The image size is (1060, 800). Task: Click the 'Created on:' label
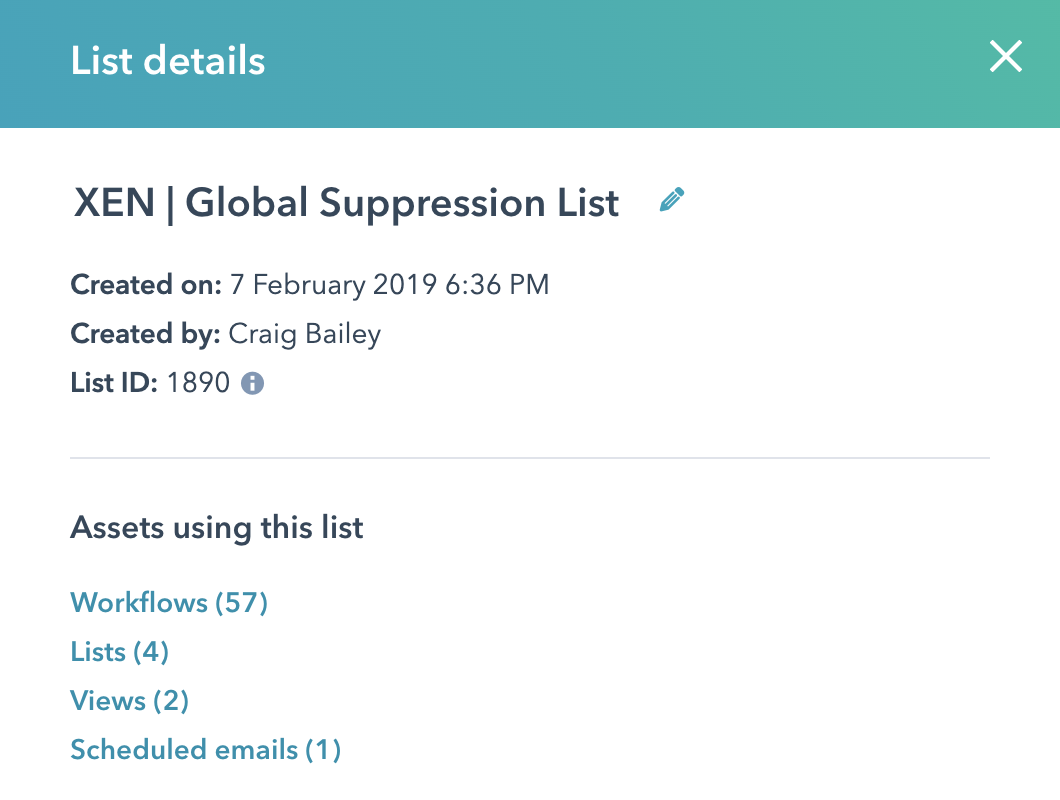(x=146, y=285)
